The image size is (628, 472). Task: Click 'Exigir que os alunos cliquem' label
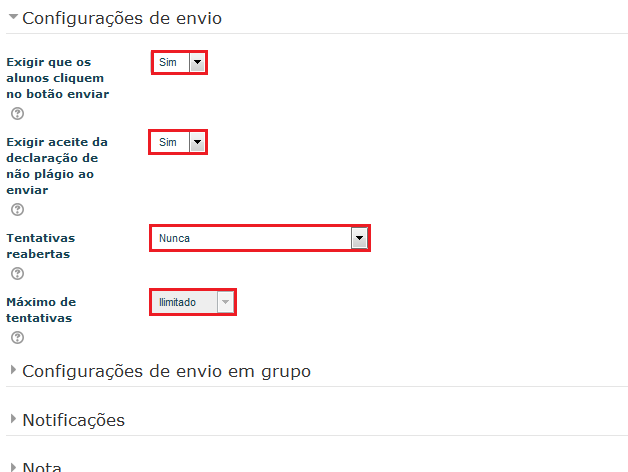[x=57, y=77]
